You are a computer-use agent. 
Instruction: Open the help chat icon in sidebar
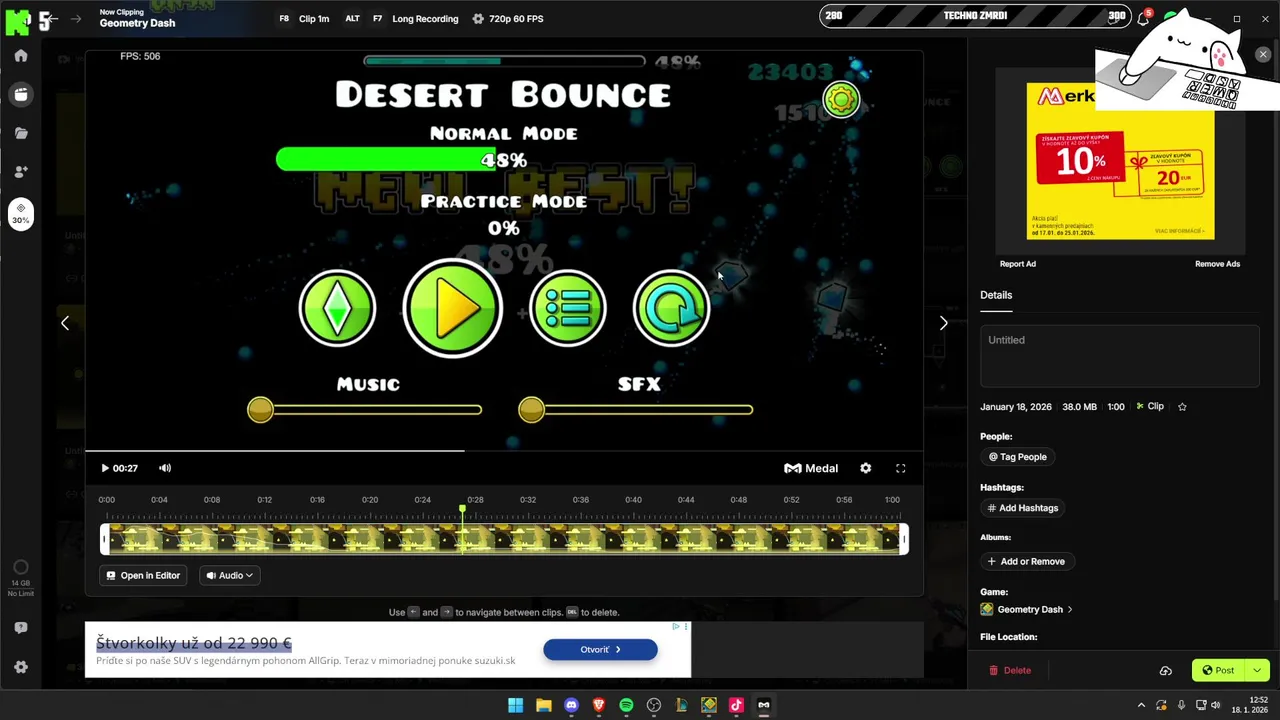coord(21,628)
